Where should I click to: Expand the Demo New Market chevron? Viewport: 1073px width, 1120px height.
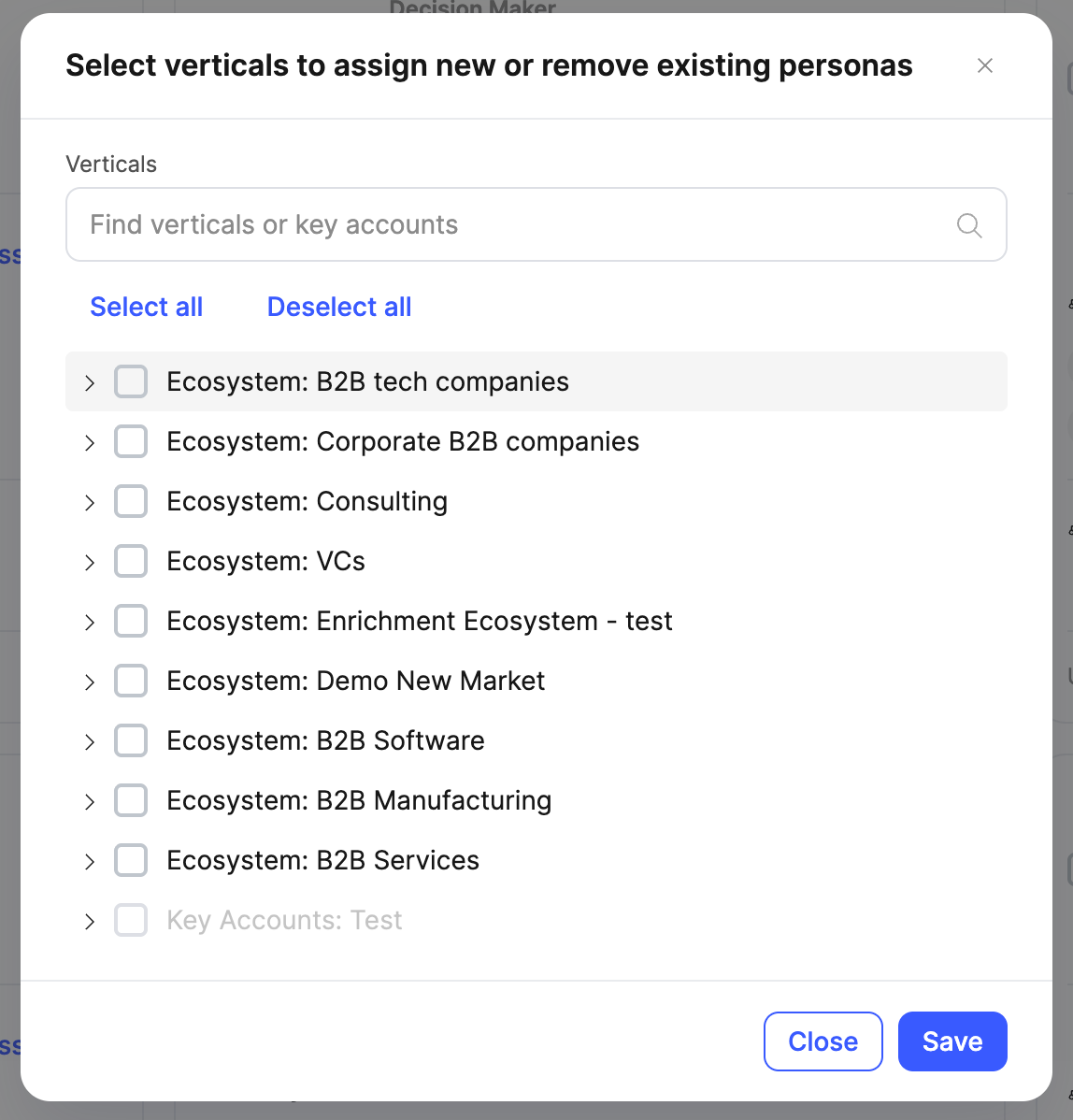pos(90,682)
